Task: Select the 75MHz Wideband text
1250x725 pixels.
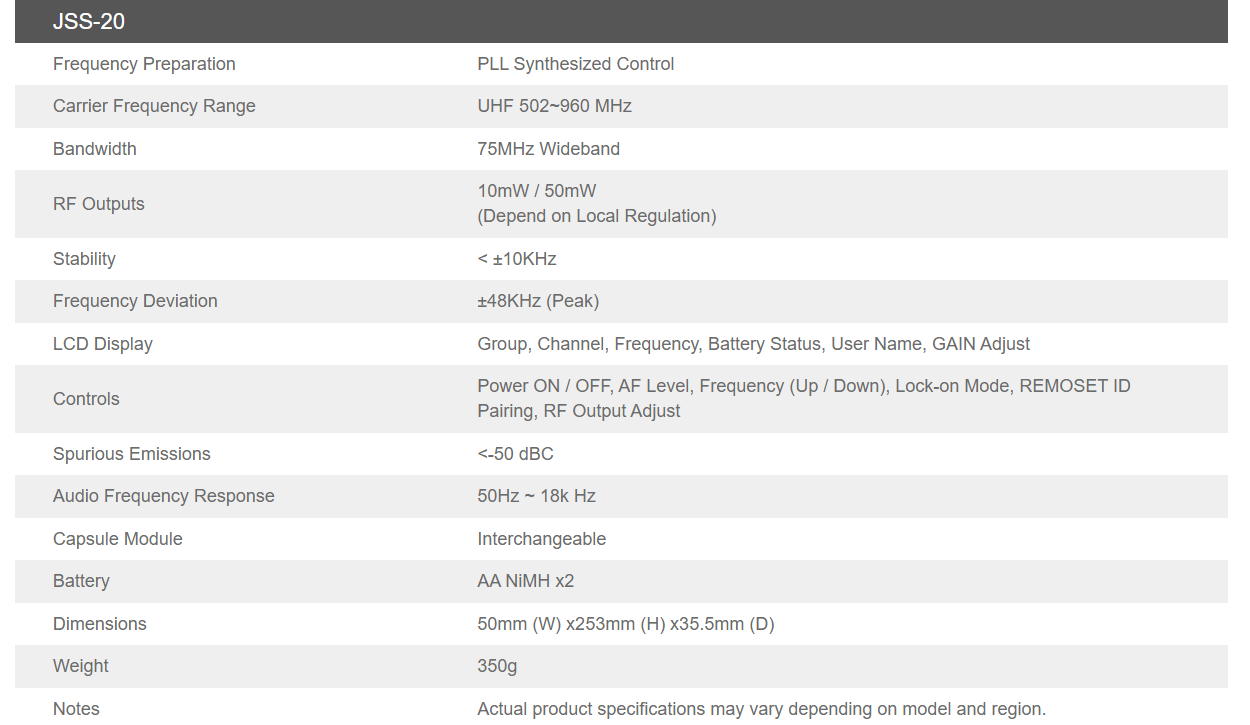Action: [x=548, y=149]
